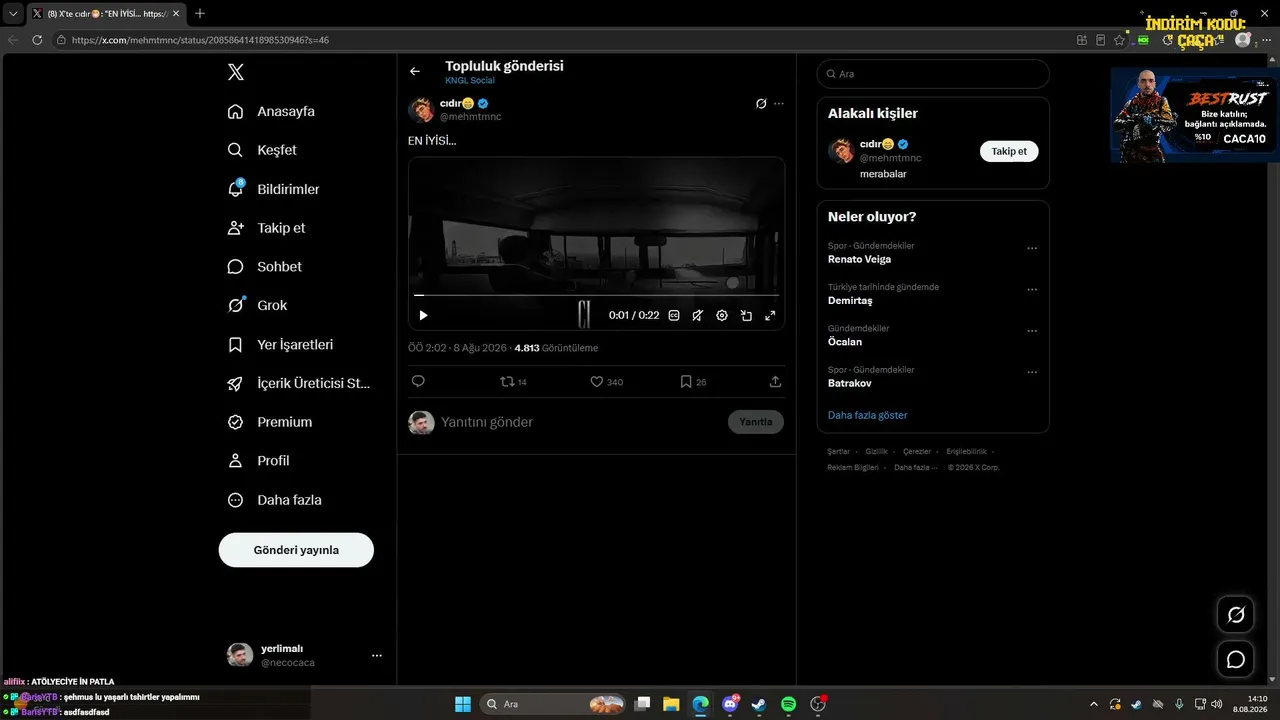Repost the post with 14 reposts
The height and width of the screenshot is (720, 1280).
click(x=513, y=381)
